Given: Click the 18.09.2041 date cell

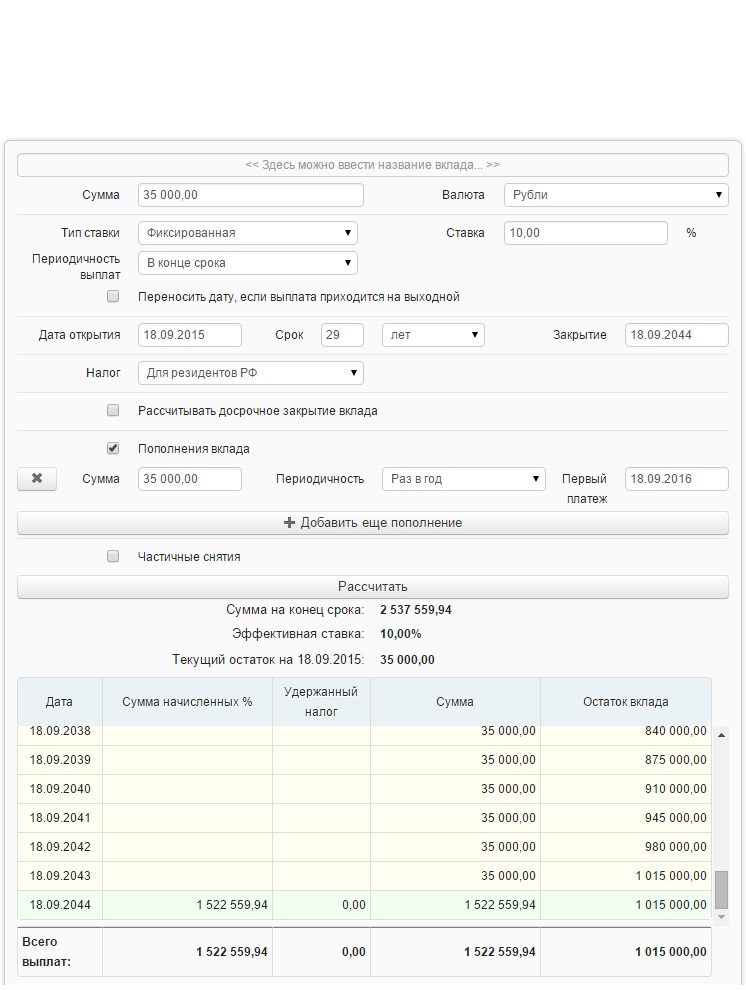Looking at the screenshot, I should click(x=60, y=818).
